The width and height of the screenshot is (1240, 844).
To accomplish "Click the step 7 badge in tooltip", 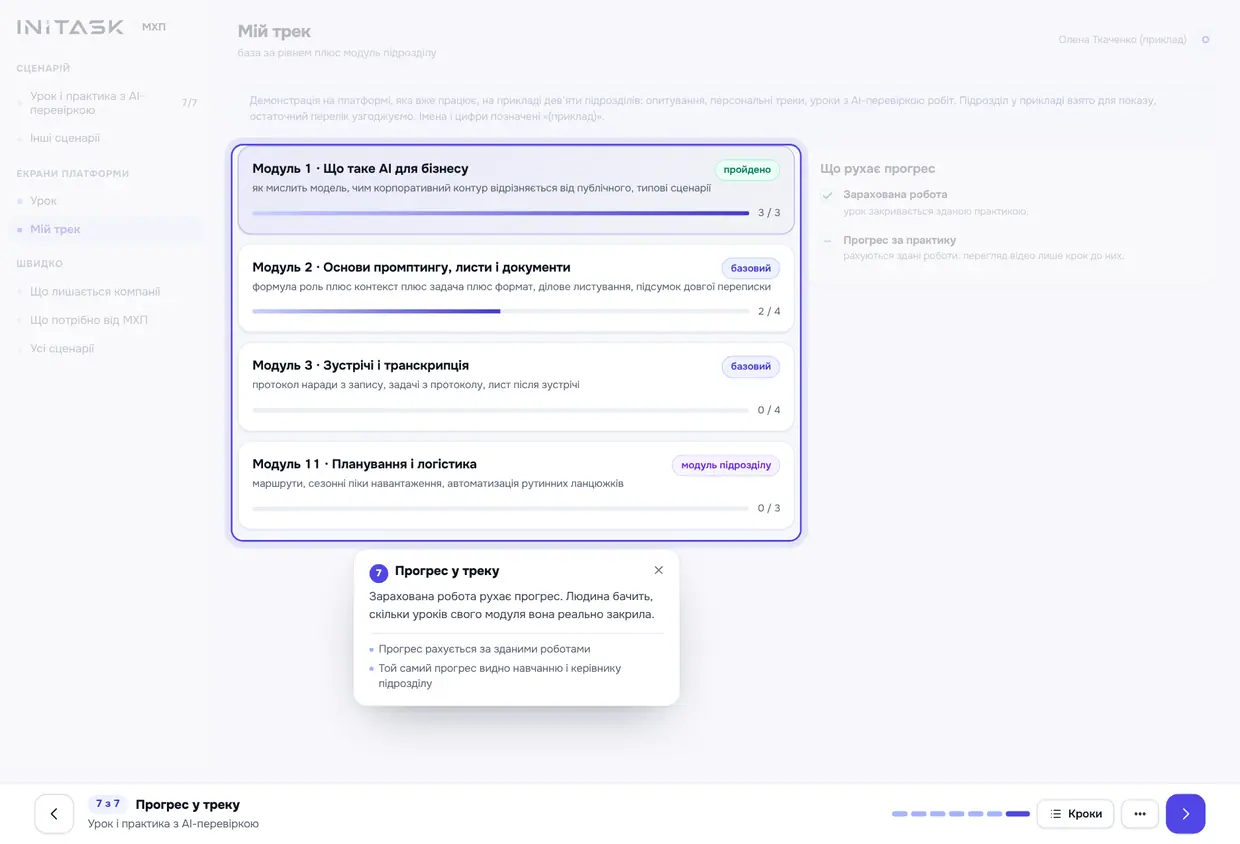I will point(378,573).
